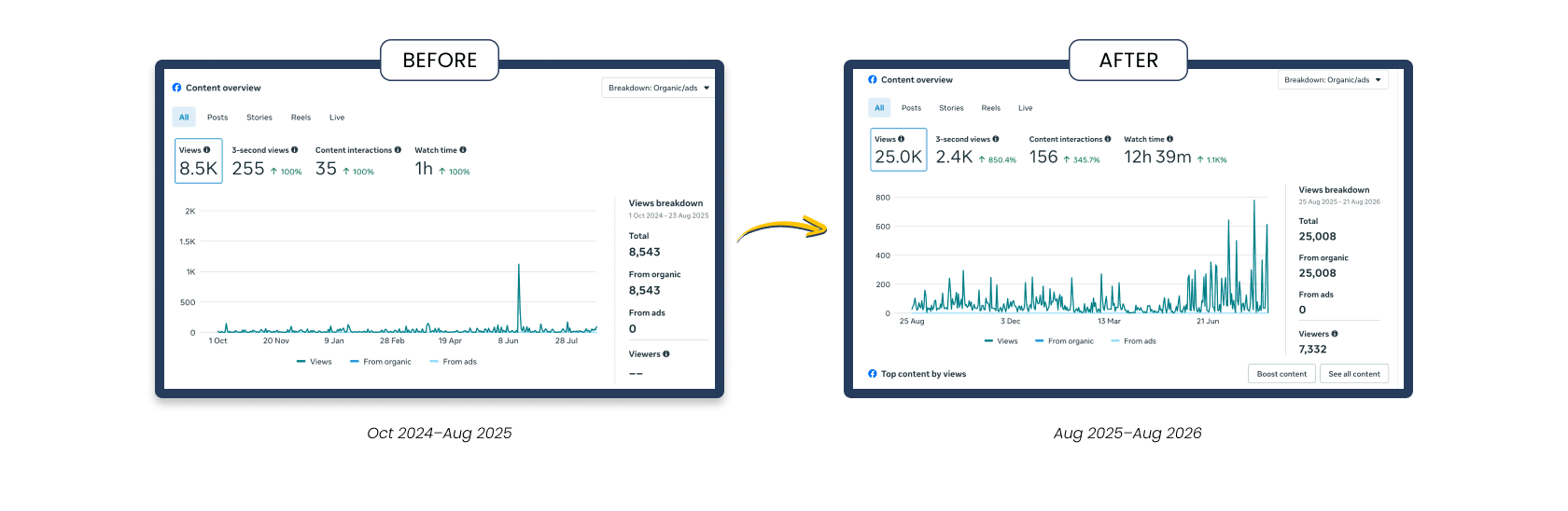The height and width of the screenshot is (511, 1568).
Task: Click info icon next to AFTER 3-second views
Action: click(996, 139)
